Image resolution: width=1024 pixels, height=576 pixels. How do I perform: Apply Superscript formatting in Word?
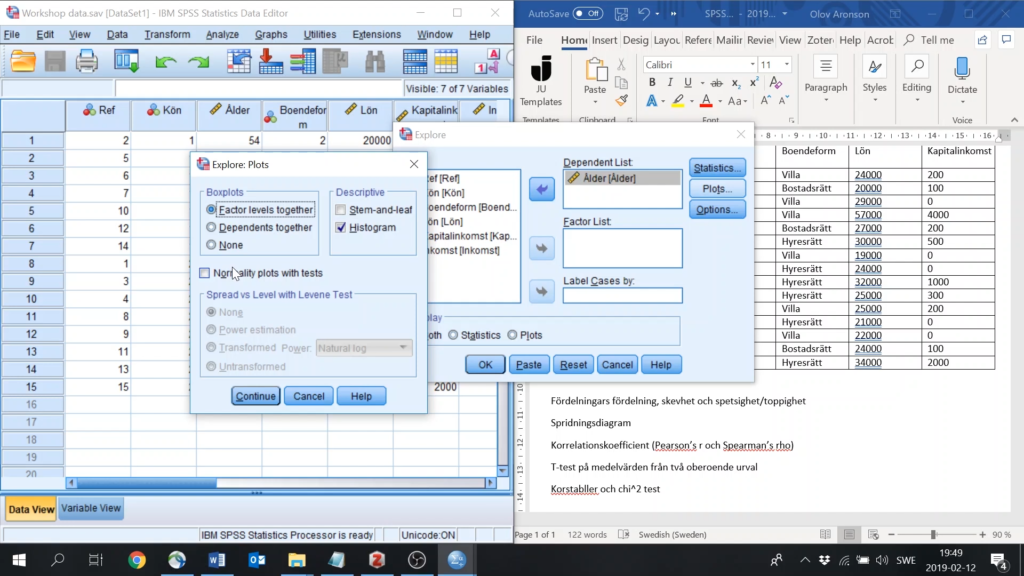click(754, 83)
